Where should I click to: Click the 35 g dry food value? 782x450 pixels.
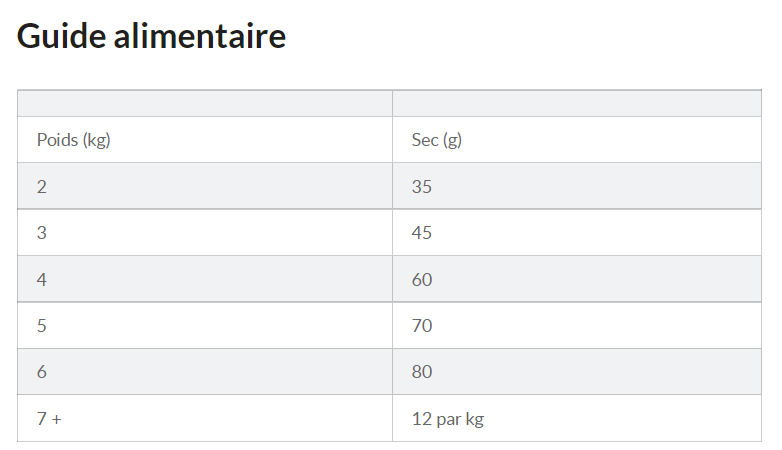tap(422, 186)
